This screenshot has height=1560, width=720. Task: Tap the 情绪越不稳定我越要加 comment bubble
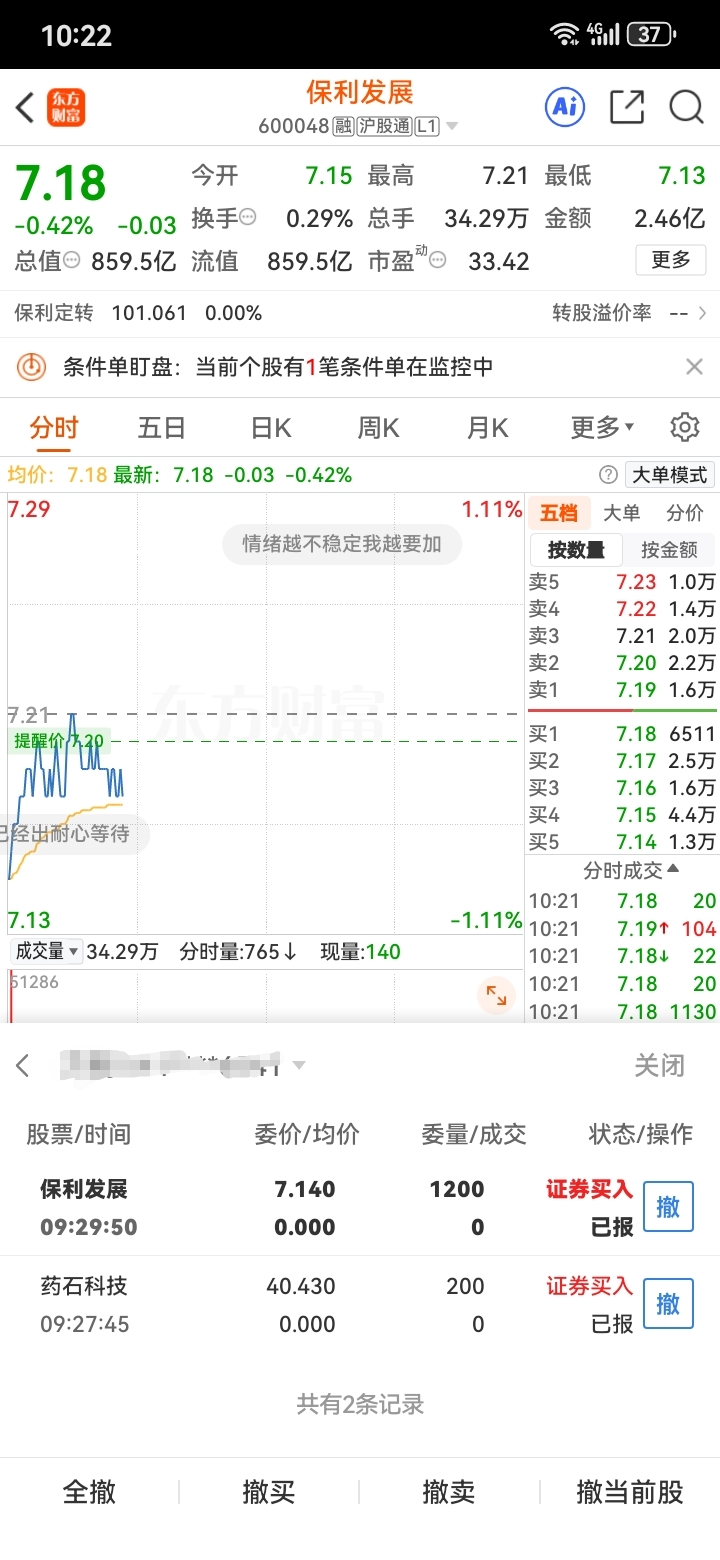pos(343,544)
